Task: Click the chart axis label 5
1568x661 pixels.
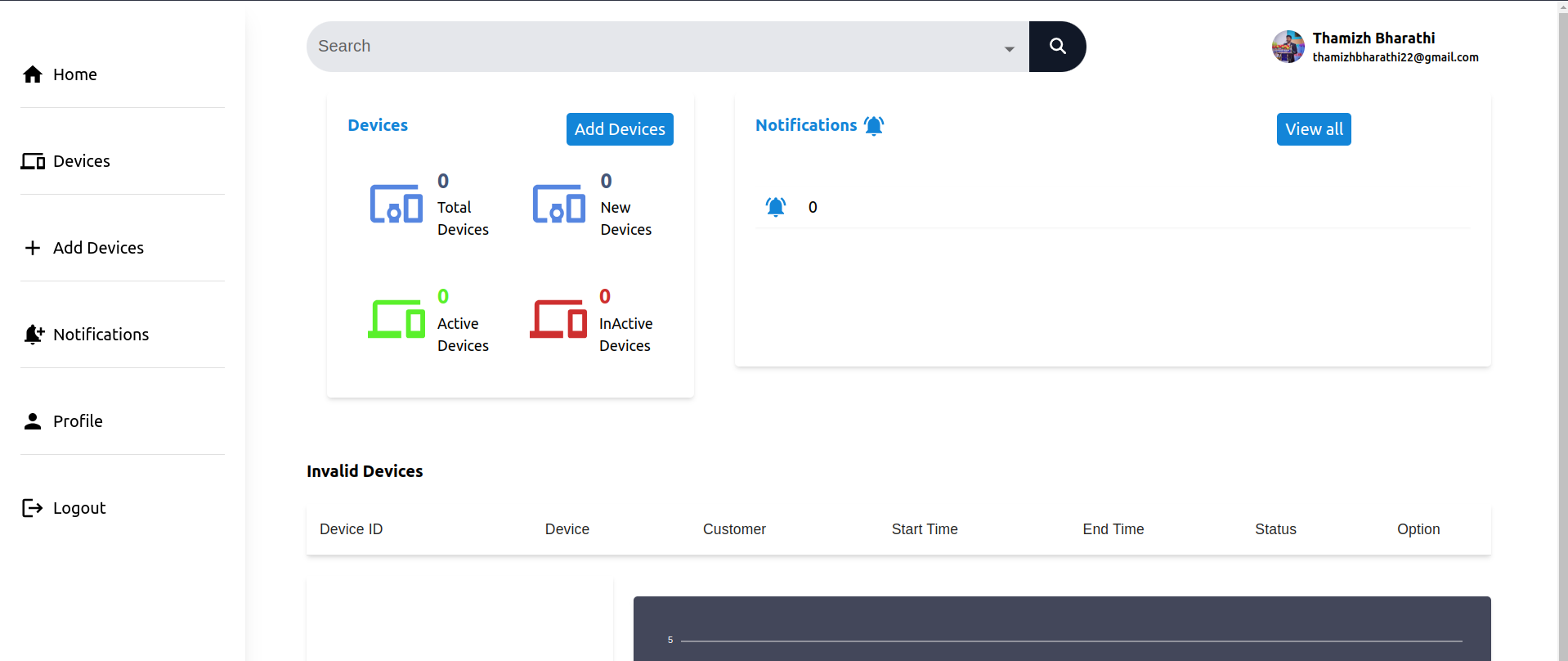Action: pyautogui.click(x=670, y=640)
